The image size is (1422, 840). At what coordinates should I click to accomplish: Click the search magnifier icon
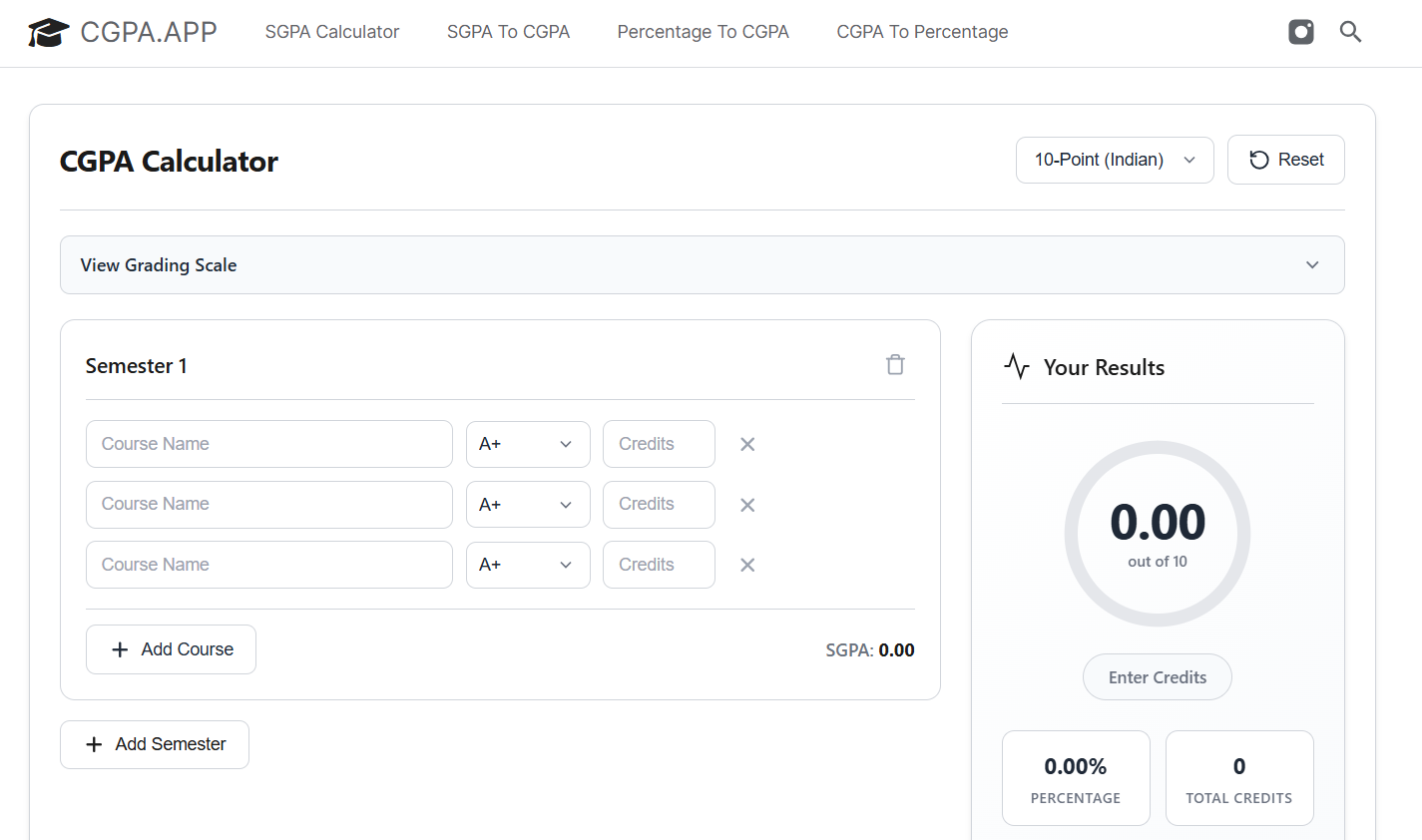tap(1350, 32)
